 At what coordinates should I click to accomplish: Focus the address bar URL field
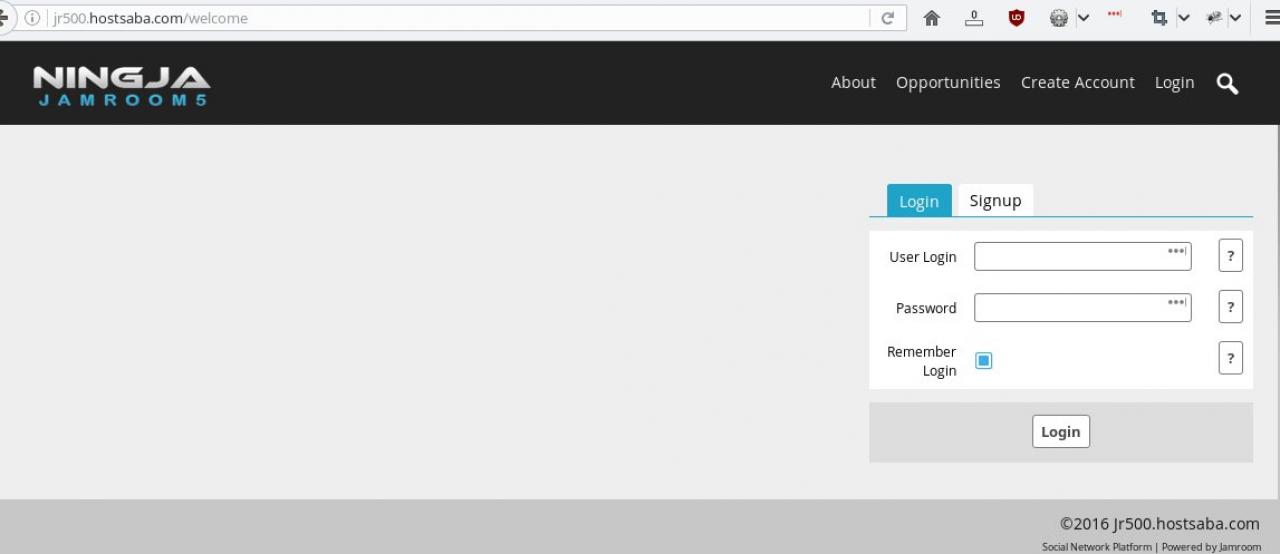458,18
